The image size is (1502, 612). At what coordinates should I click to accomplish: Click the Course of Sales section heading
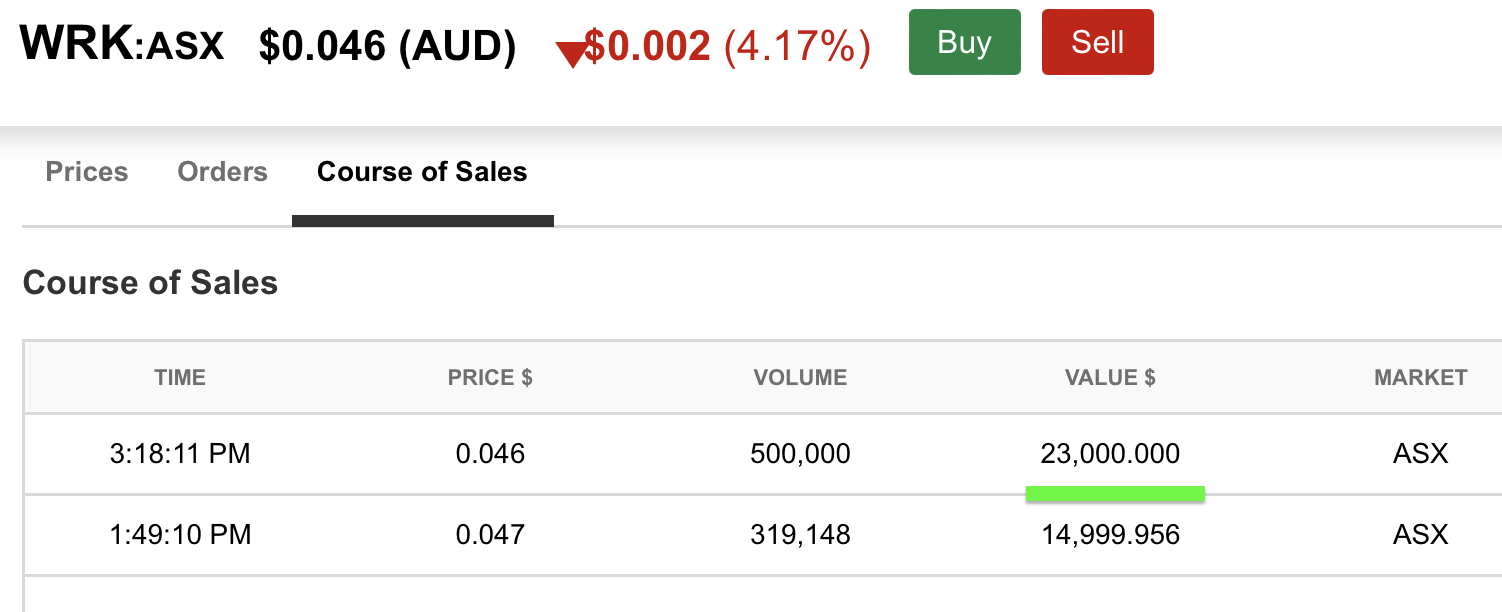click(x=150, y=283)
